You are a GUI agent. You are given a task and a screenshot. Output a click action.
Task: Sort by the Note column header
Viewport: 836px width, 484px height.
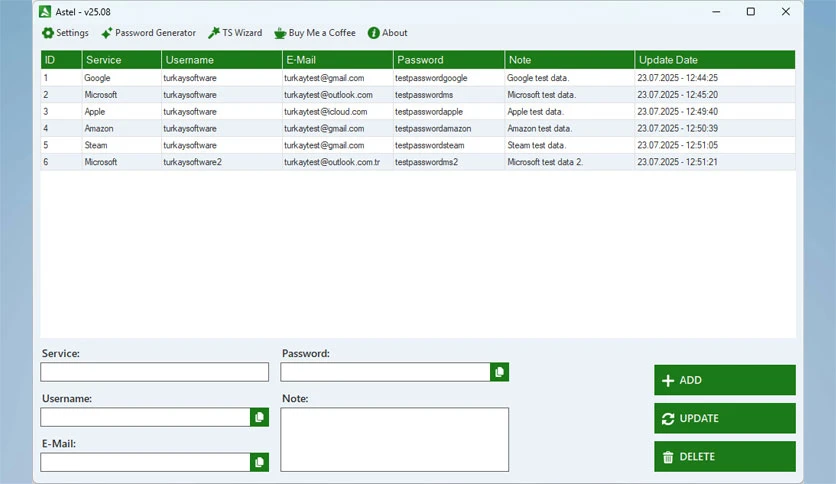tap(569, 60)
